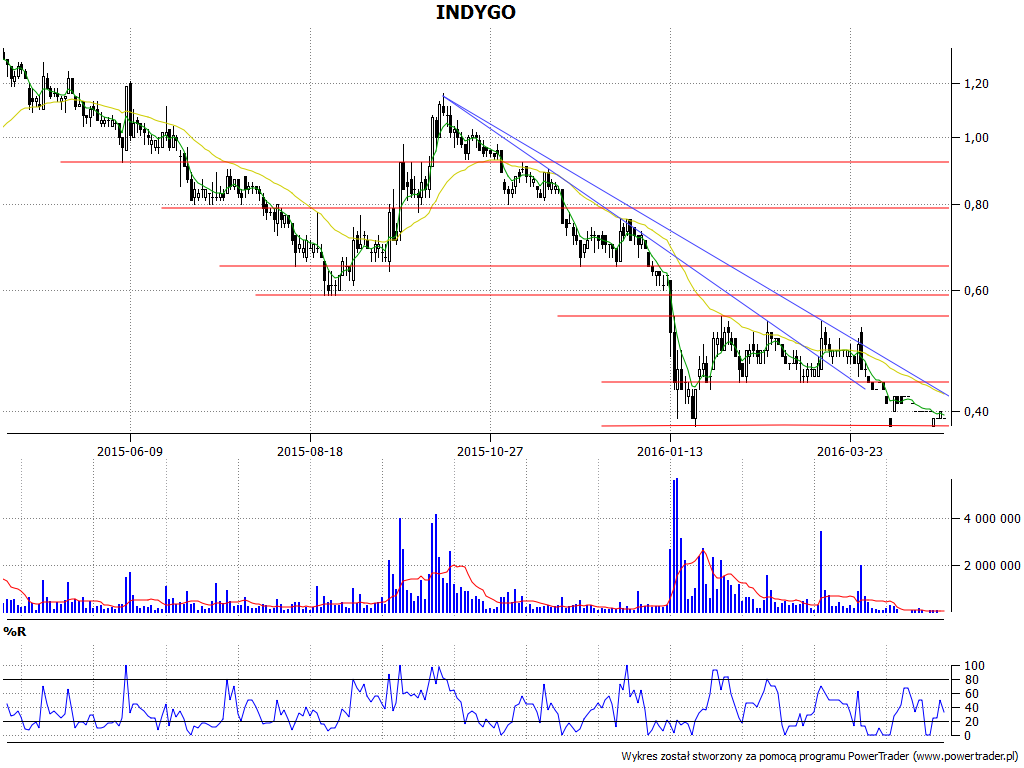
Task: Click the tallest volume bar near 2016-01-13
Action: coord(677,545)
